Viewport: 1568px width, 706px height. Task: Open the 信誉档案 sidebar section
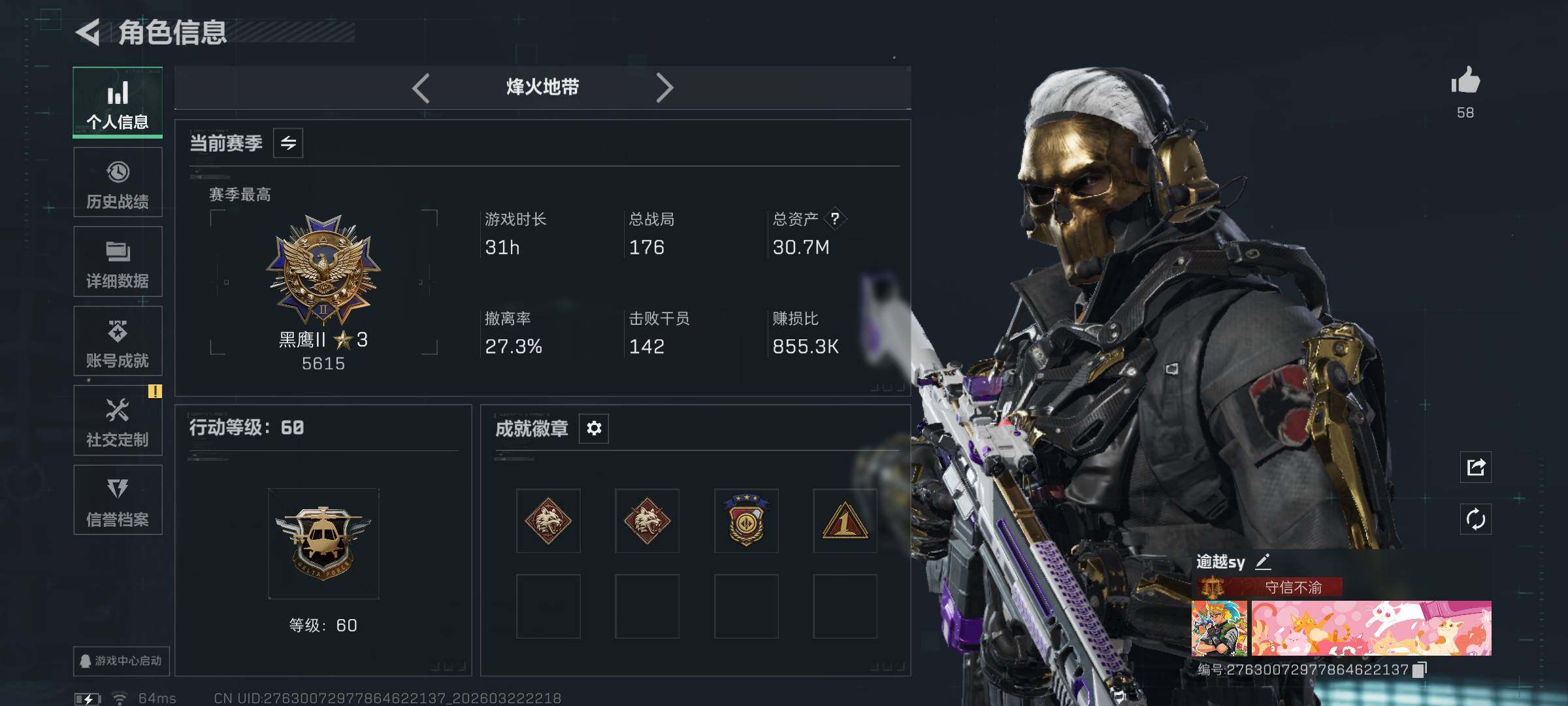(118, 500)
